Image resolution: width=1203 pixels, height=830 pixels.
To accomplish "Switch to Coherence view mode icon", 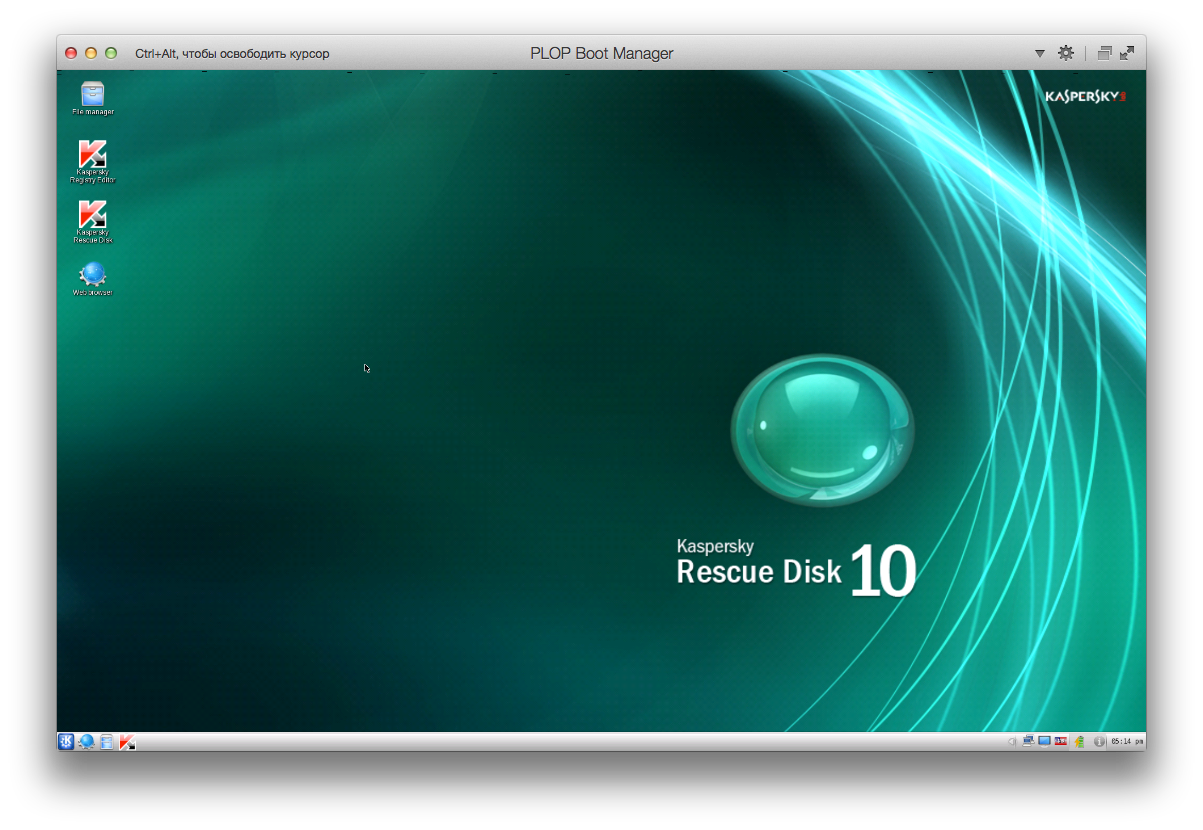I will coord(1104,53).
